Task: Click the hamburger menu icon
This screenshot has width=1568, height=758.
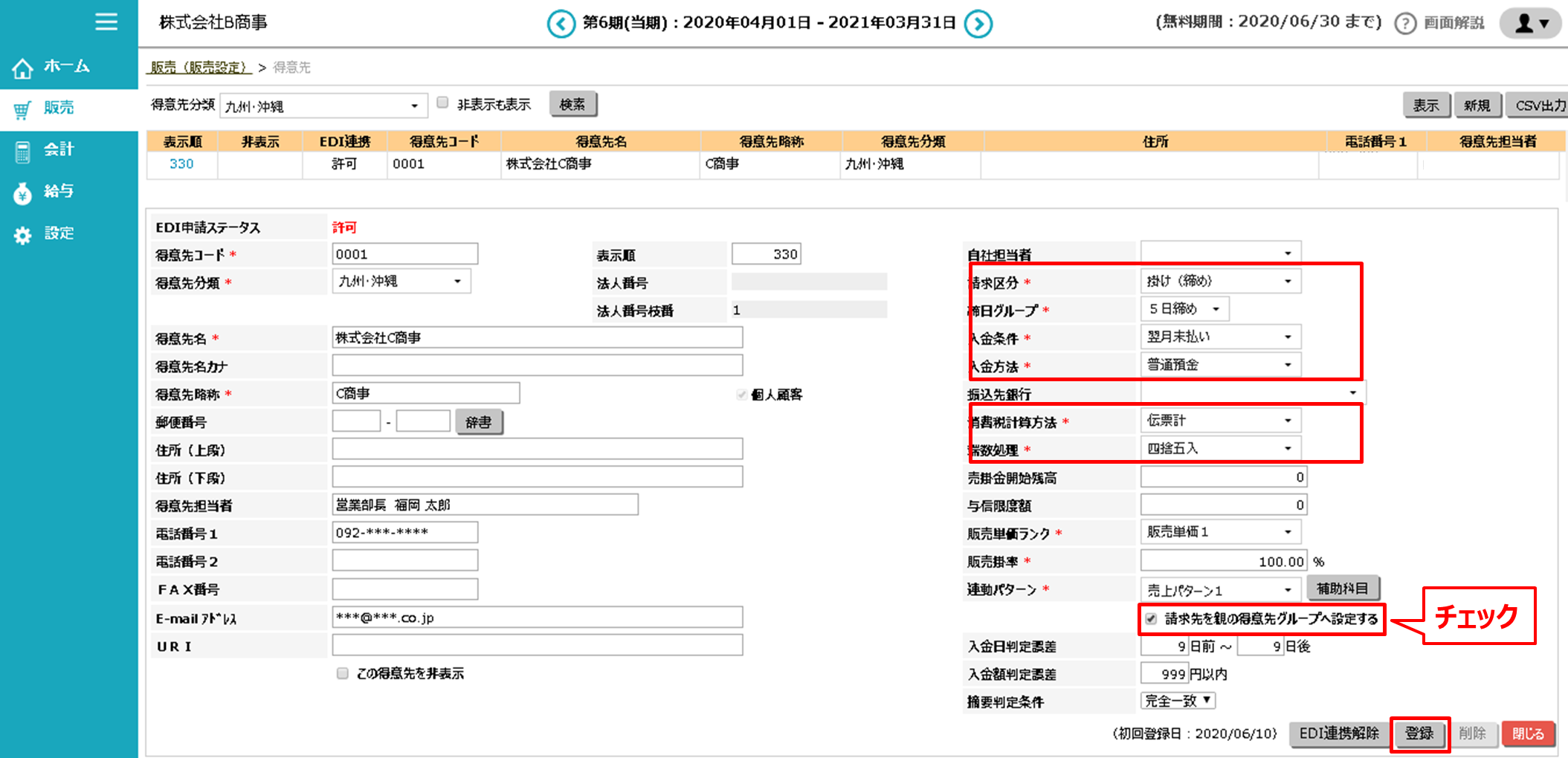Action: coord(106,22)
